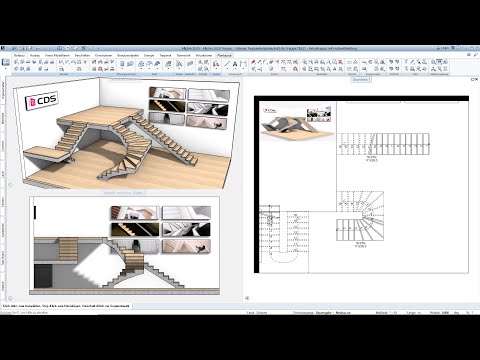Click the highlighted window icon in last ribbon group
This screenshot has width=480, height=360.
click(439, 62)
